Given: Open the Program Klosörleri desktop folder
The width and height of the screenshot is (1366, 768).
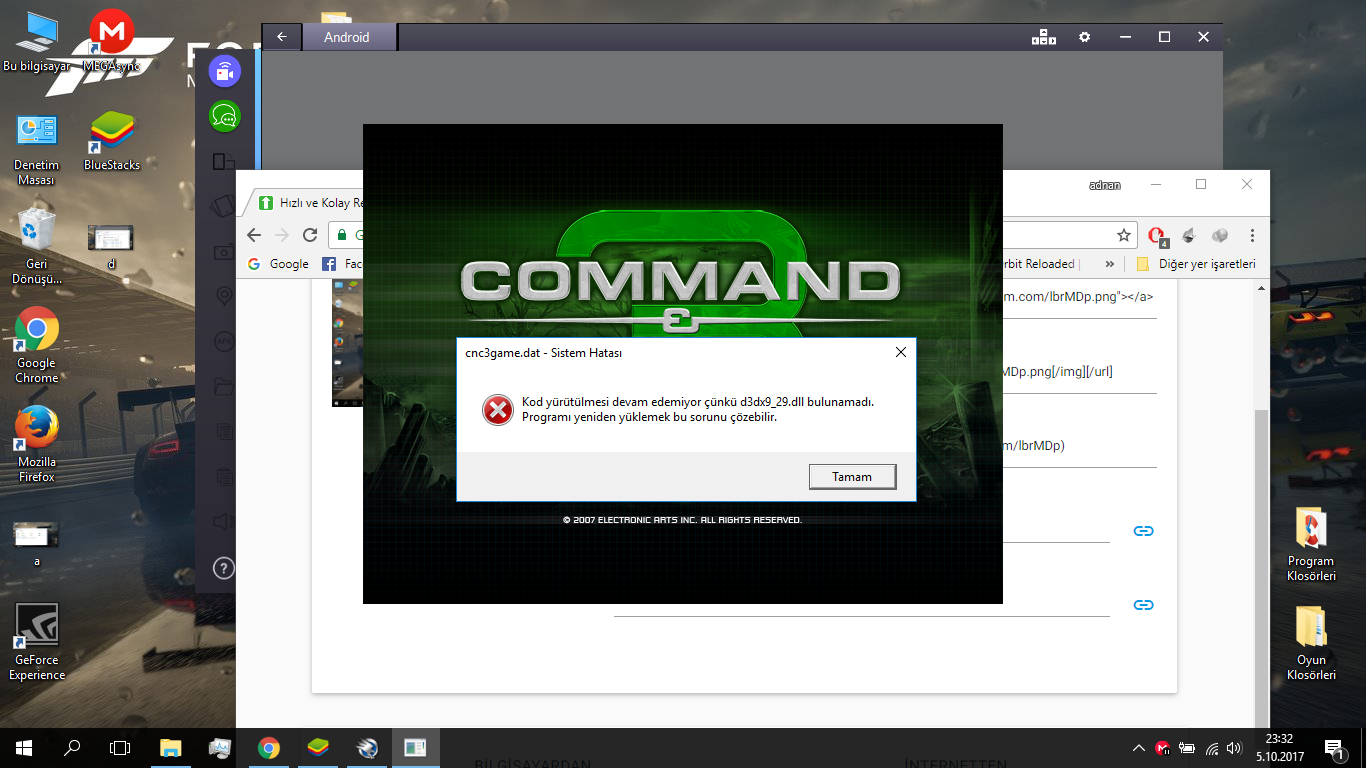Looking at the screenshot, I should pyautogui.click(x=1311, y=544).
